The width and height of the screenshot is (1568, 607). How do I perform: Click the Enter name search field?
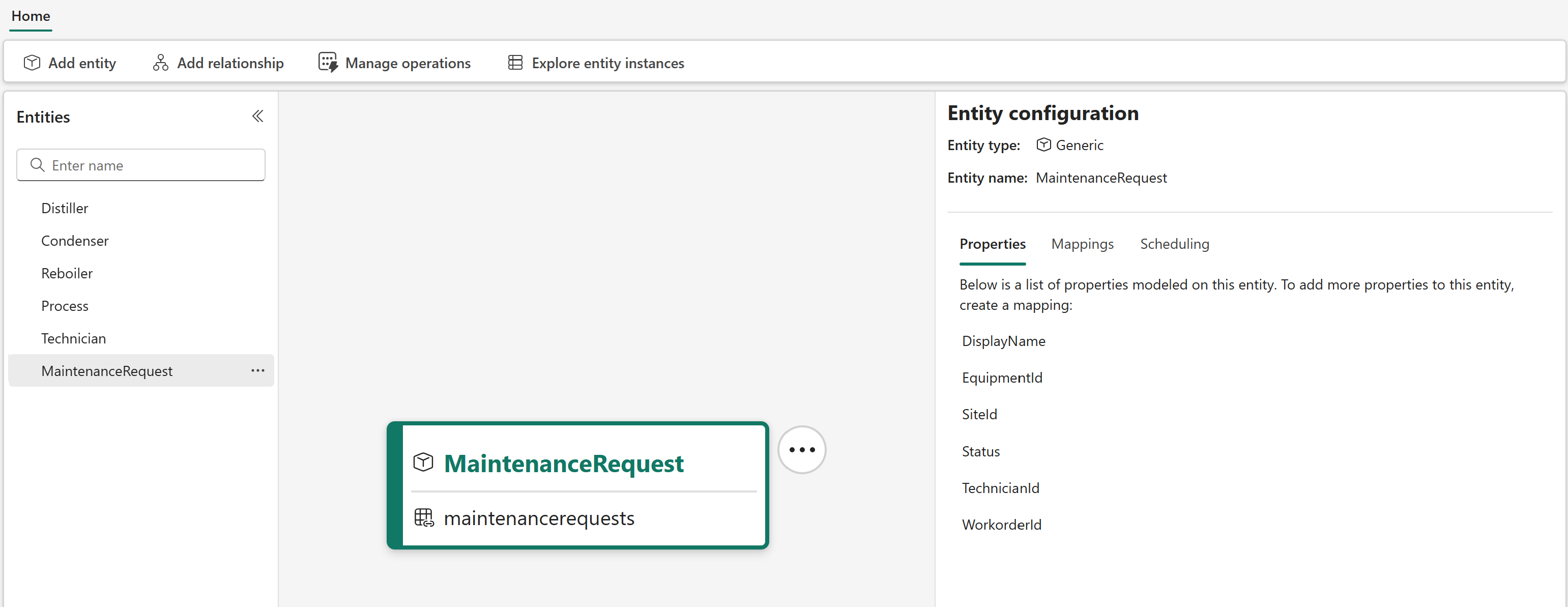point(152,165)
